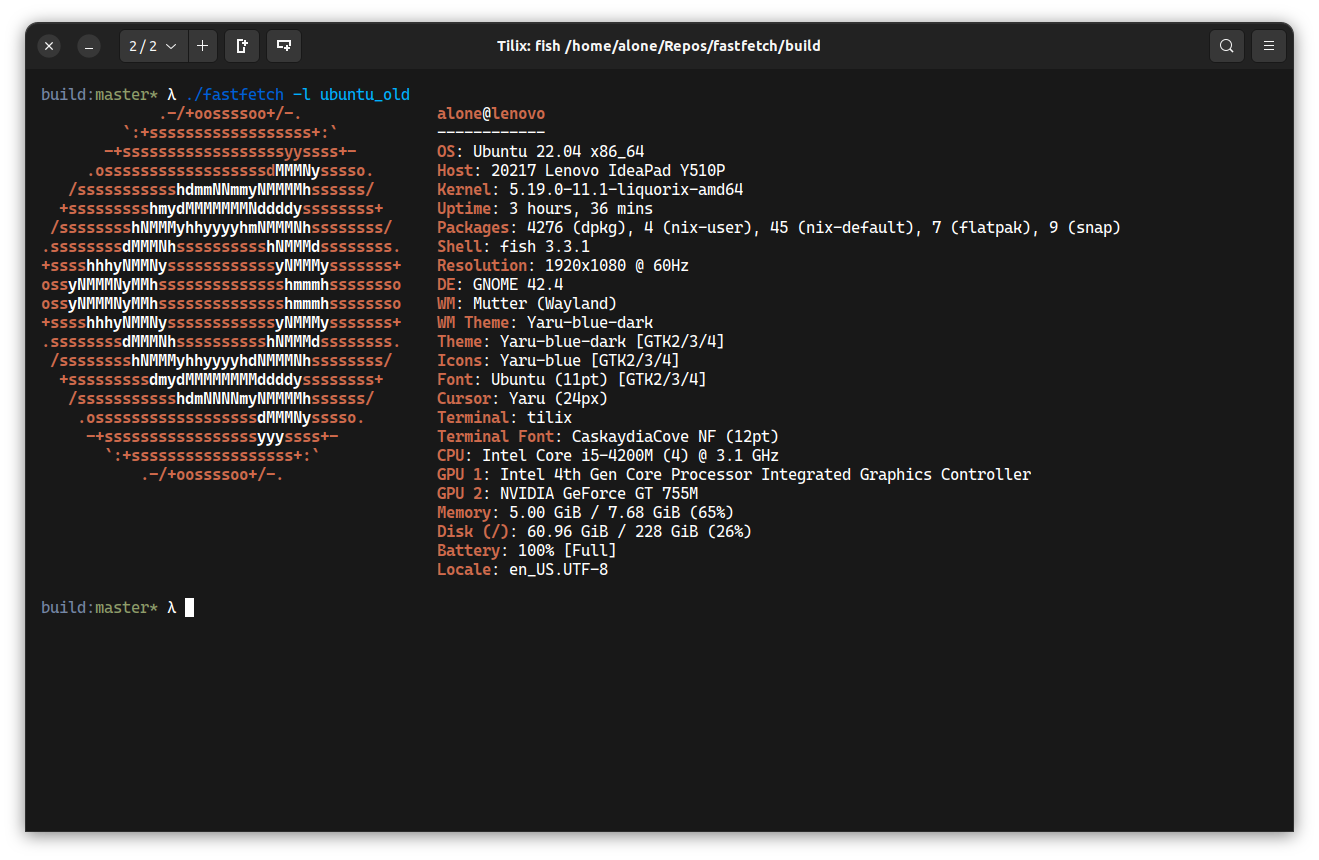Open the hamburger menu in the header bar

point(1269,46)
